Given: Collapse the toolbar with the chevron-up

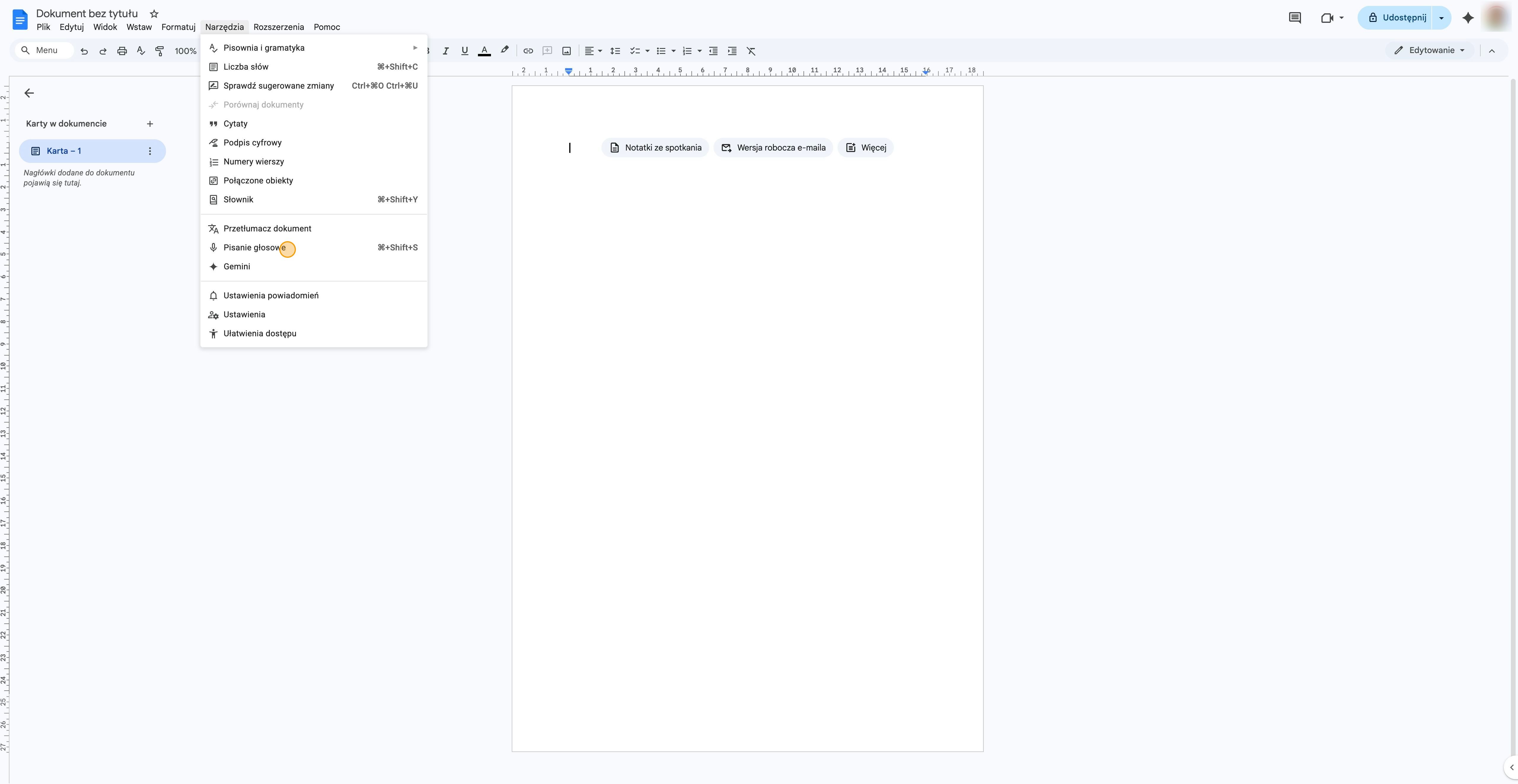Looking at the screenshot, I should 1492,51.
